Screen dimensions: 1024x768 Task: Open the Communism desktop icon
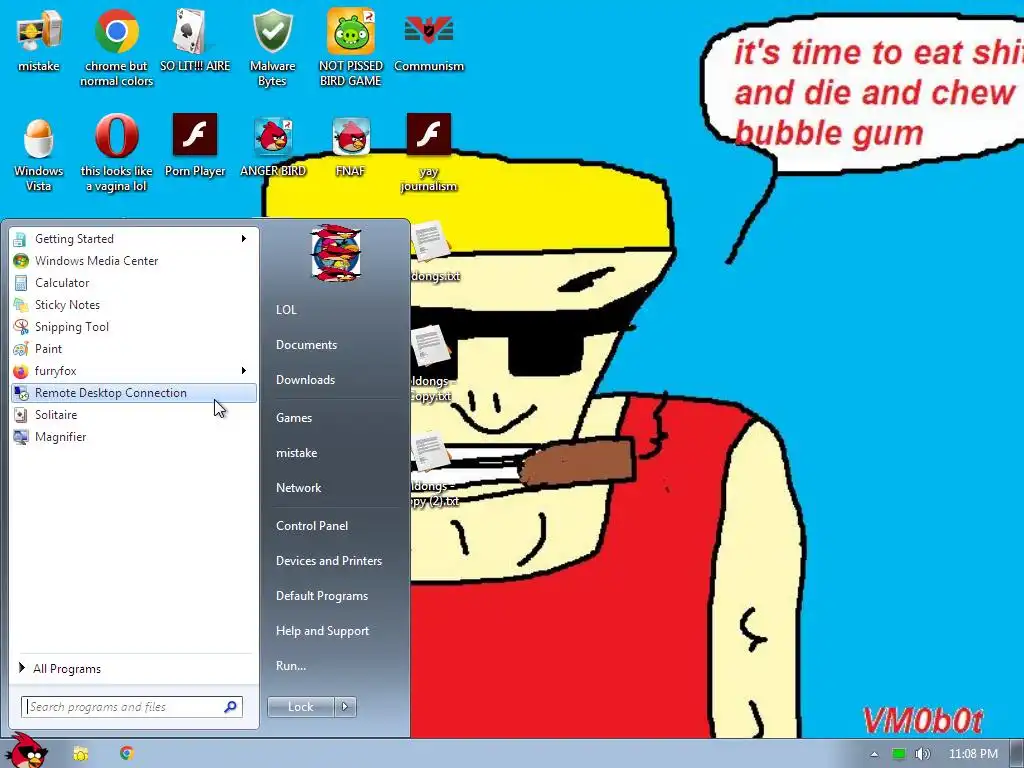pos(428,39)
